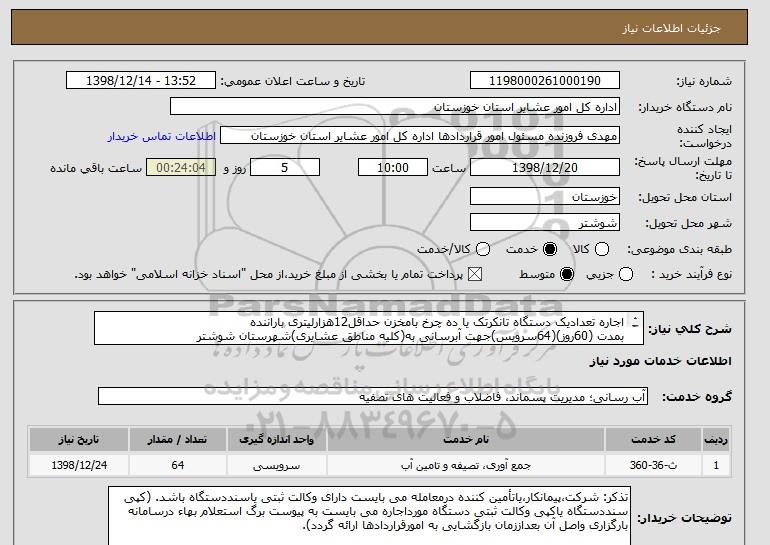Viewport: 770px width, 545px height.
Task: Click the request creator name field
Action: pyautogui.click(x=420, y=136)
